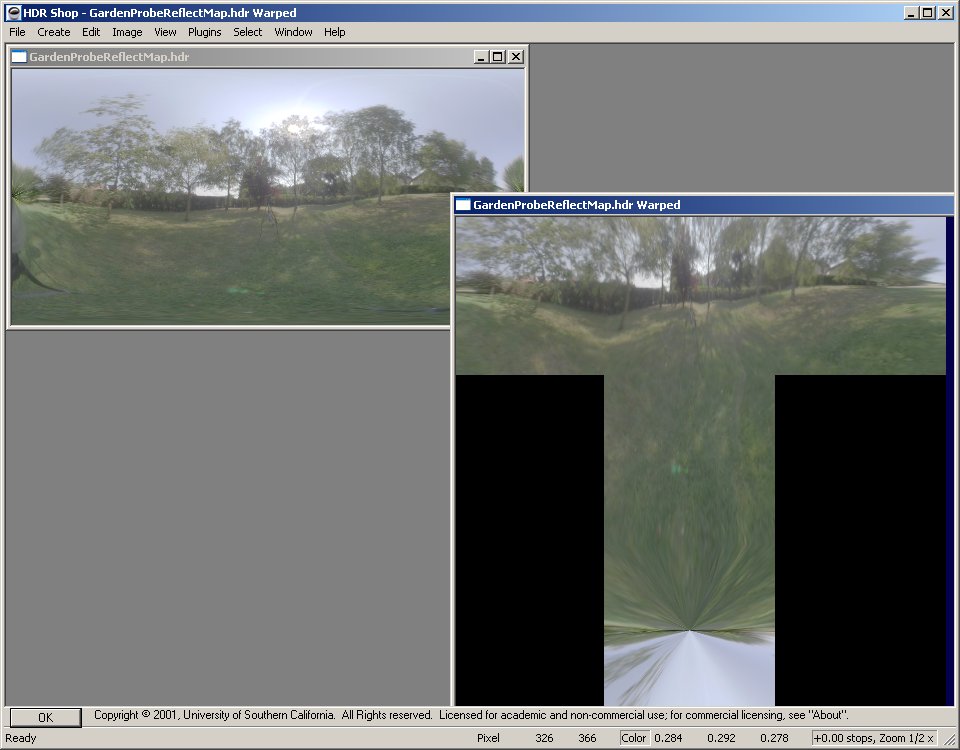960x750 pixels.
Task: Maximize the GardenProbeReflectMap.hdr child window
Action: pos(497,57)
